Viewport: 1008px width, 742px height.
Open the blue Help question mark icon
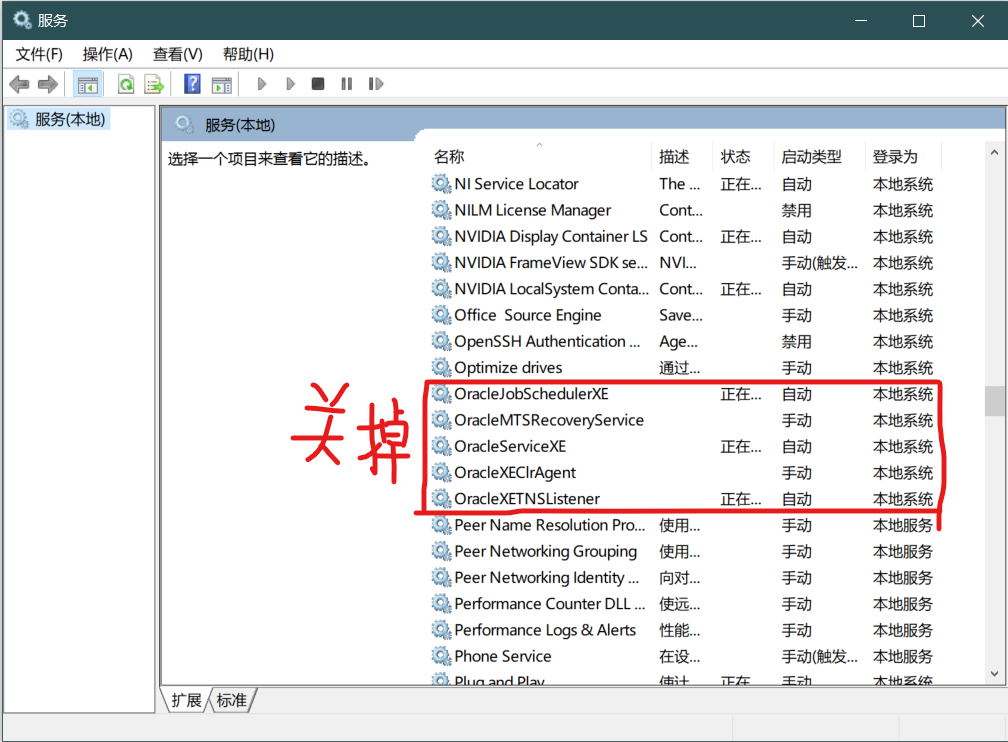tap(192, 84)
